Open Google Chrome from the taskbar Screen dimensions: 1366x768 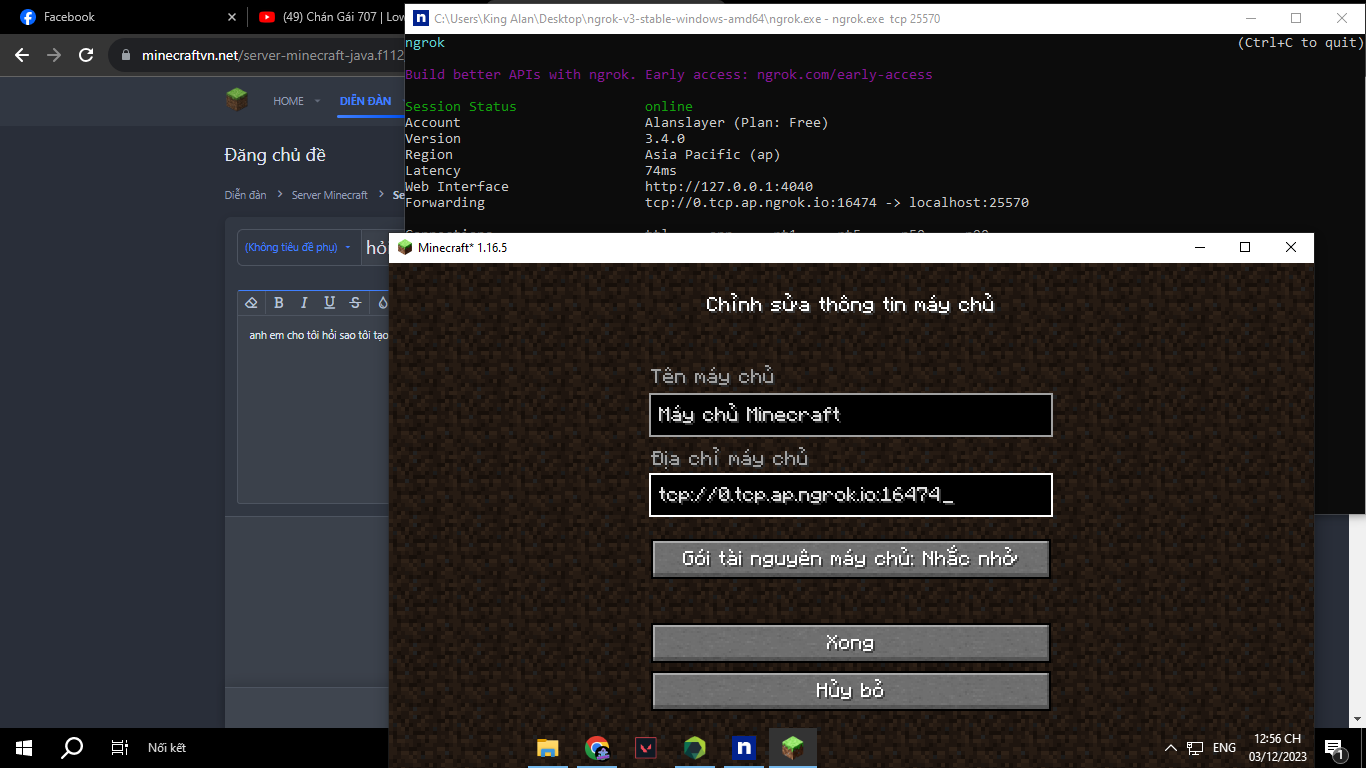pos(597,748)
